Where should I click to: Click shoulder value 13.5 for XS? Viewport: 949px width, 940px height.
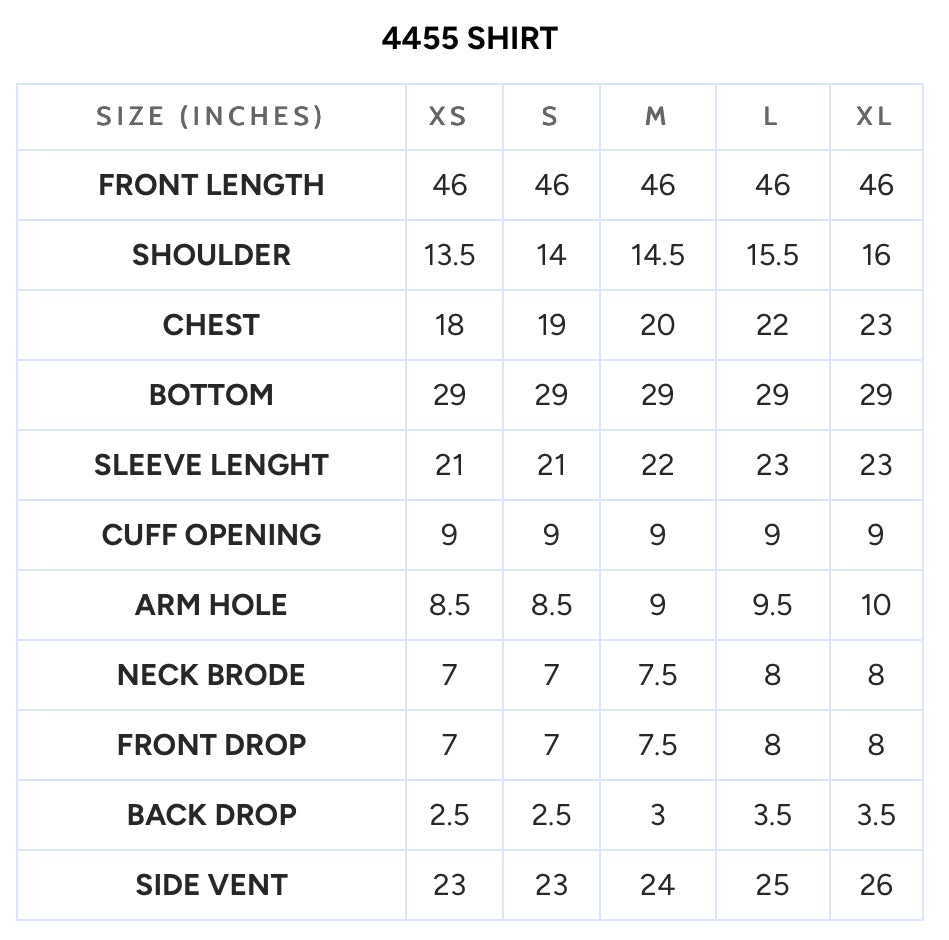coord(449,255)
